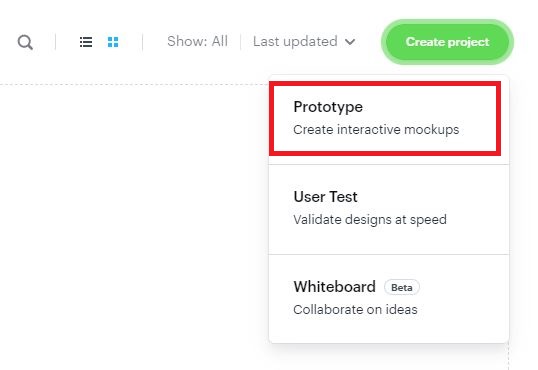Expand the Last updated sort dropdown
Viewport: 538px width, 370px height.
tap(304, 42)
